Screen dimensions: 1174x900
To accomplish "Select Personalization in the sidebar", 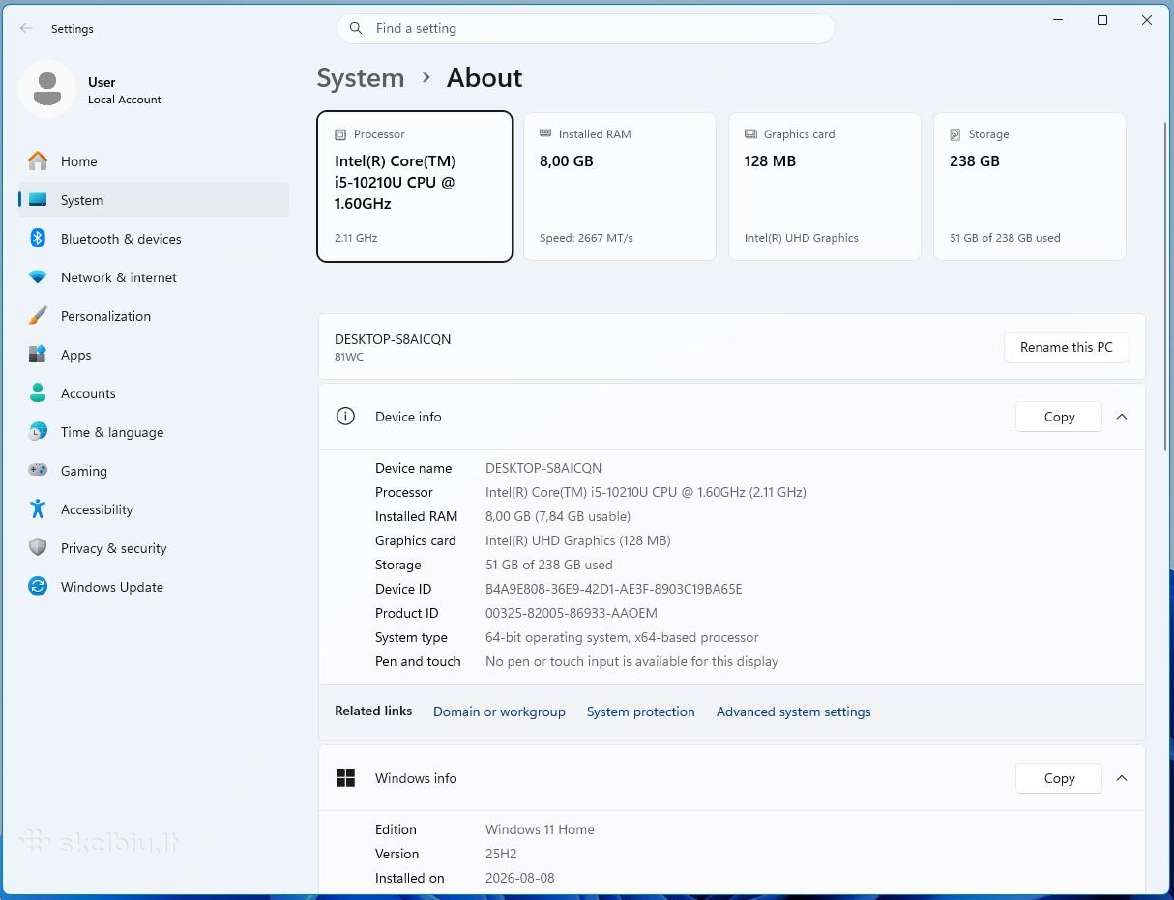I will tap(153, 316).
